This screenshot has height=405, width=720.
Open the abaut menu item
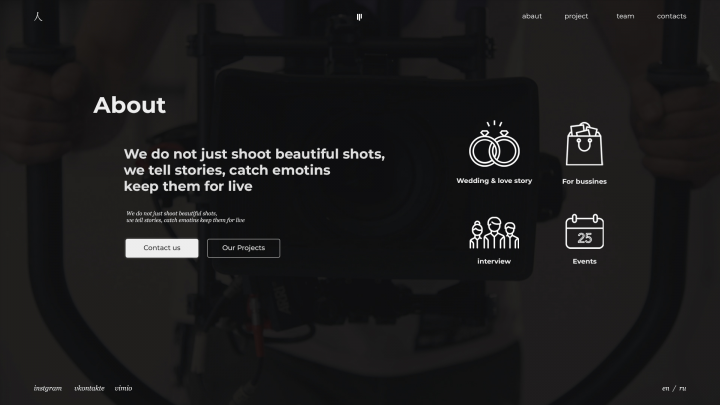532,16
